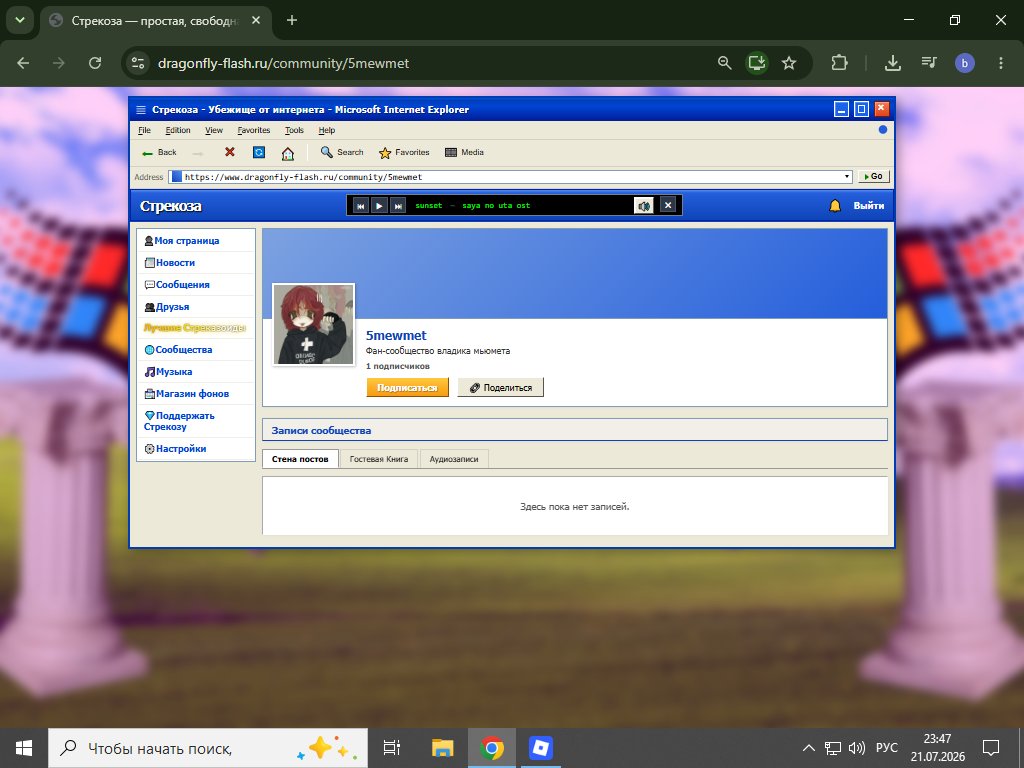Bookmark page with Chrome star icon

tap(789, 63)
